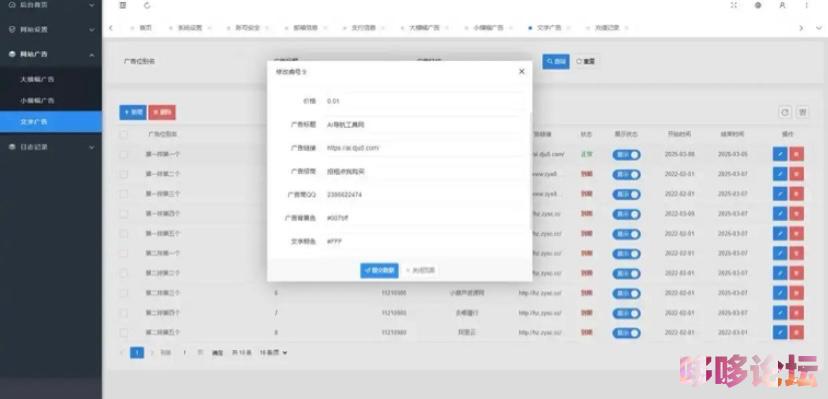Tick checkbox for the second table row
This screenshot has width=828, height=399.
click(x=124, y=174)
